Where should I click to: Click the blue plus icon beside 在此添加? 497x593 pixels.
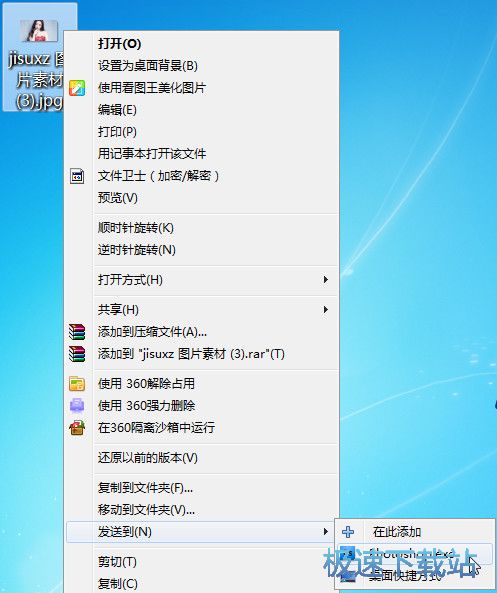(348, 532)
